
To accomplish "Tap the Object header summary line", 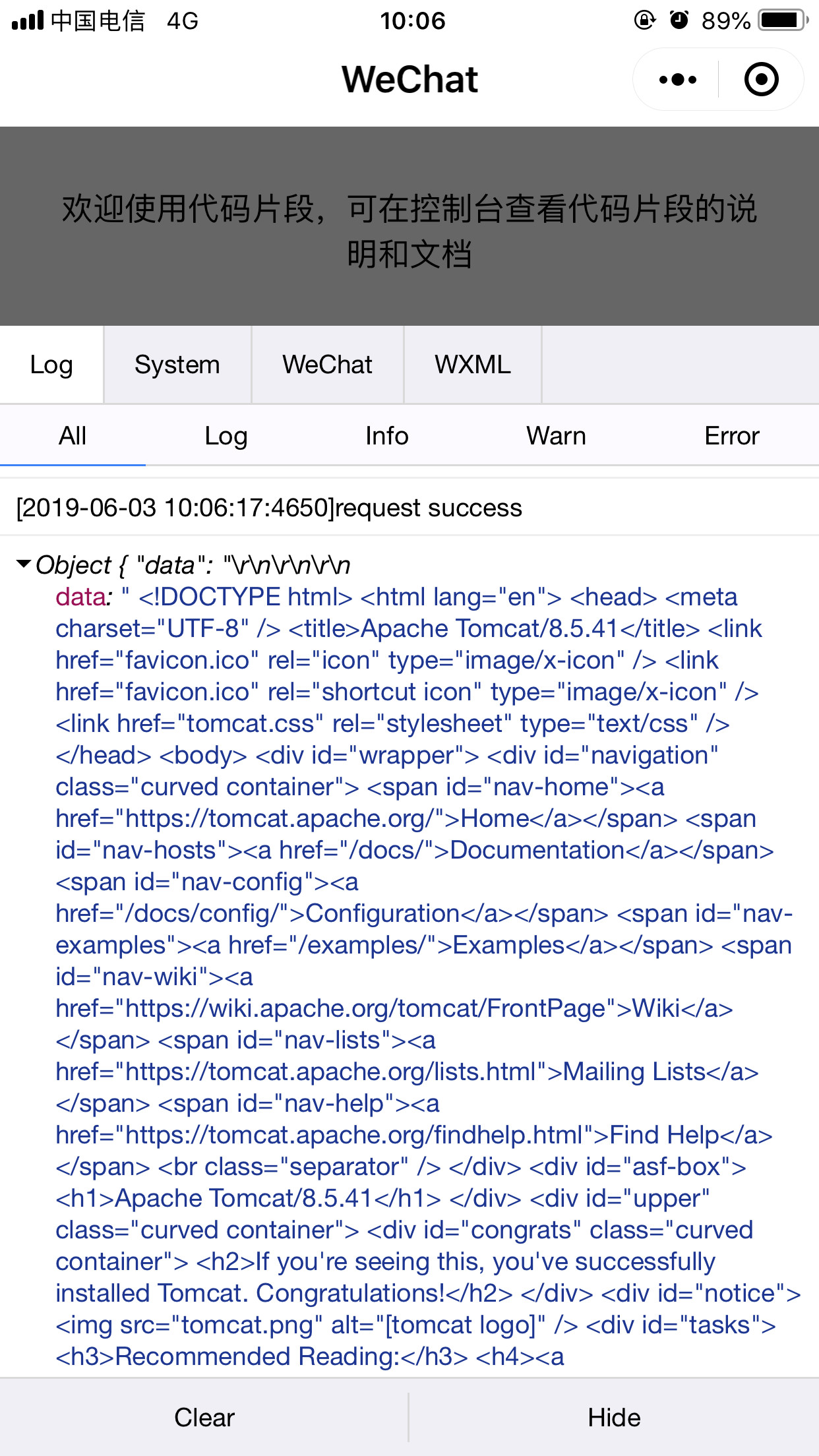I will [193, 565].
